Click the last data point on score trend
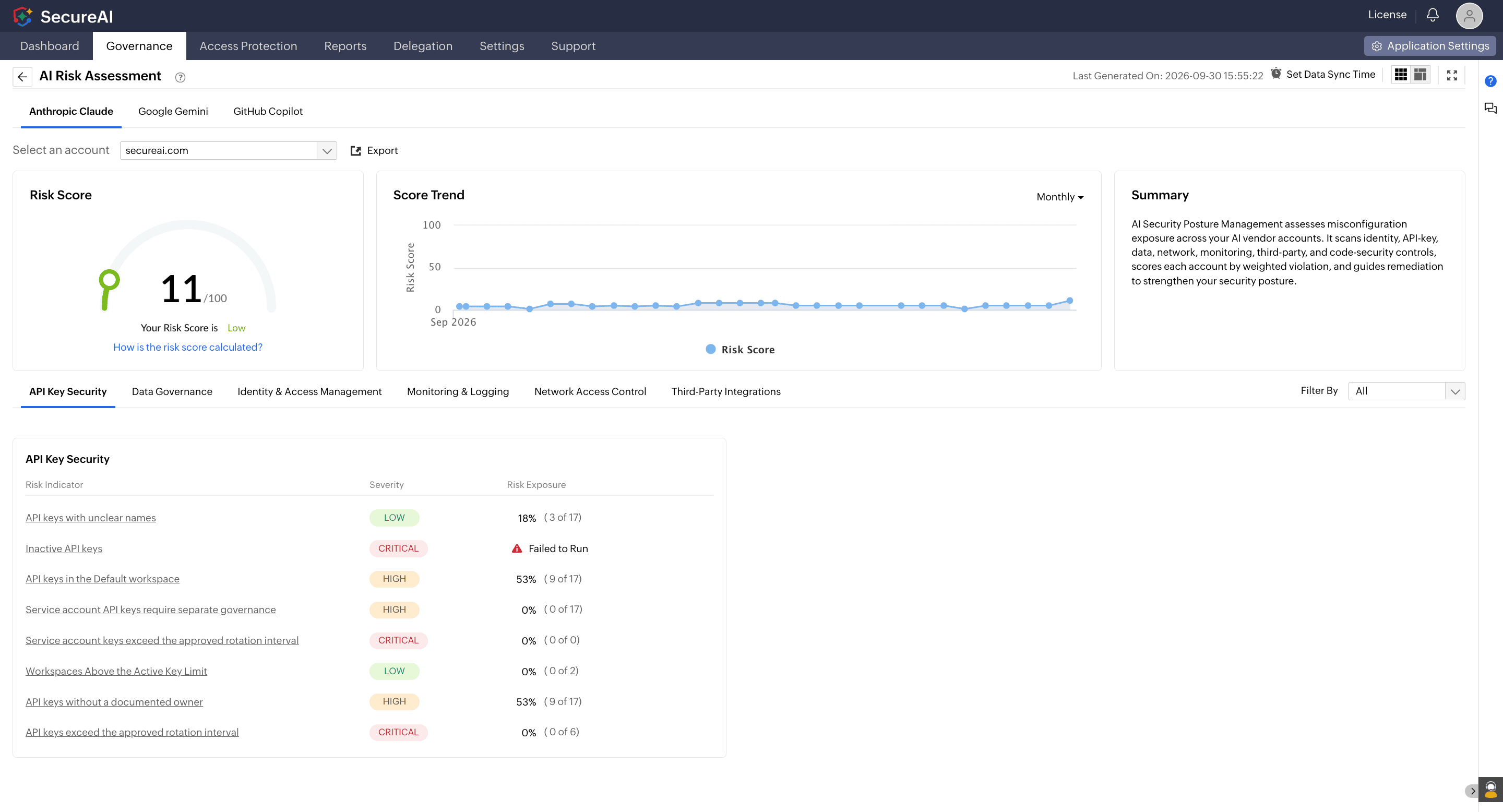 (1069, 301)
